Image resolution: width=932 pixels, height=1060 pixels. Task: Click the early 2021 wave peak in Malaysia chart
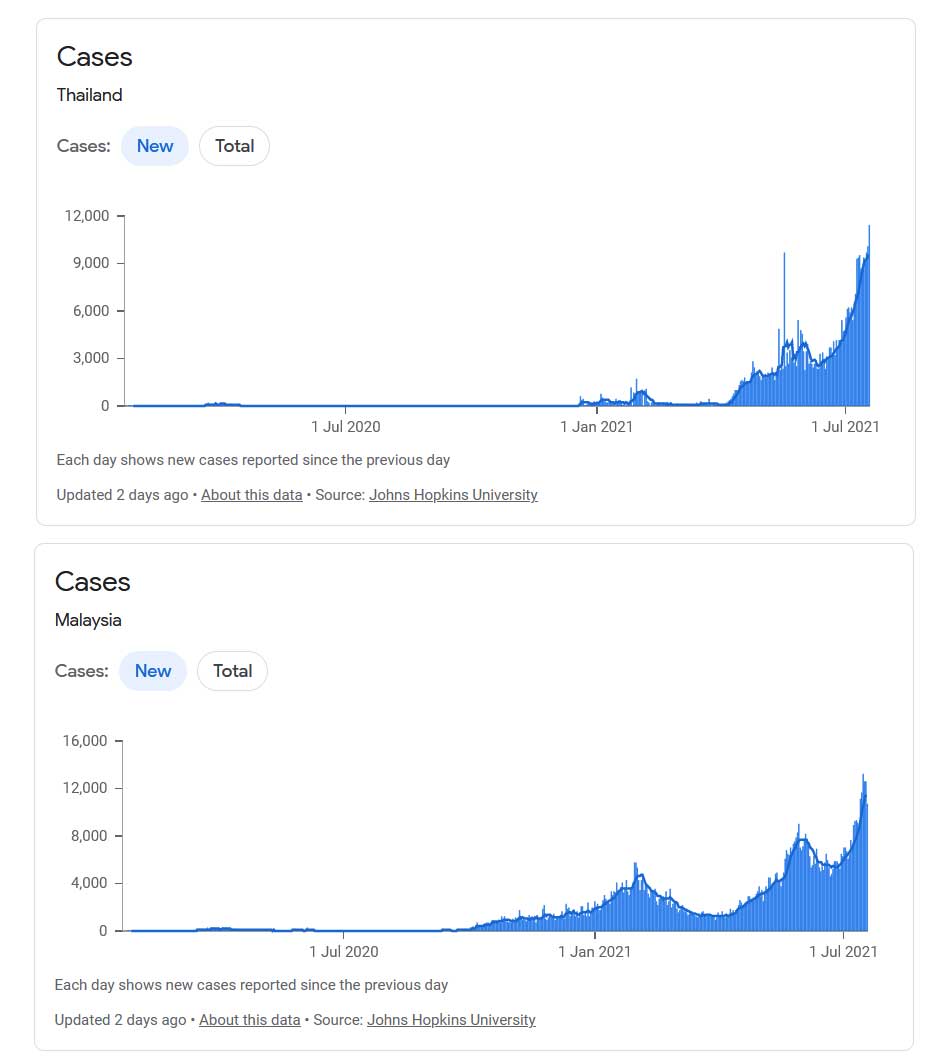coord(635,896)
